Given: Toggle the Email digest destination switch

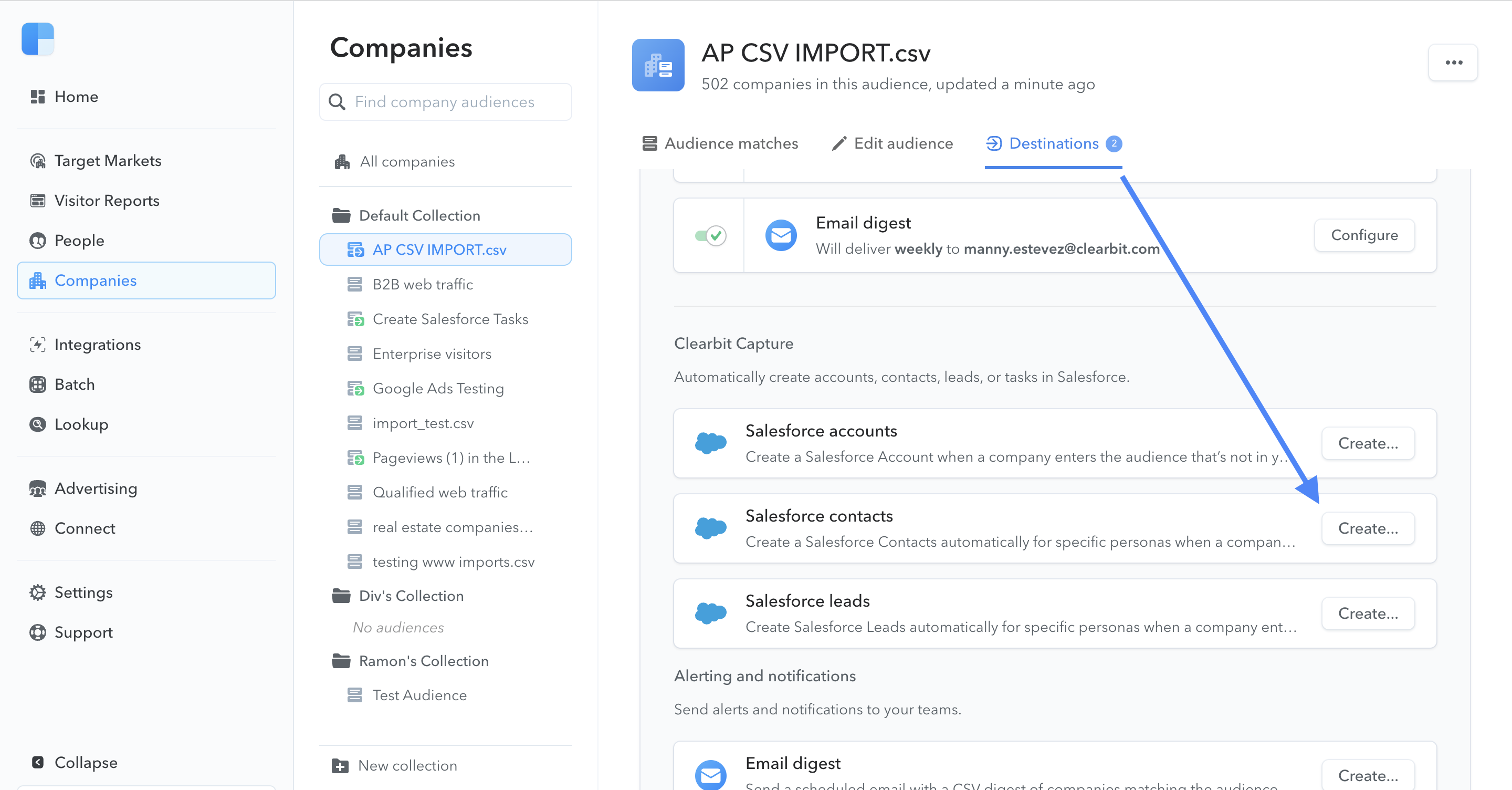Looking at the screenshot, I should [710, 235].
